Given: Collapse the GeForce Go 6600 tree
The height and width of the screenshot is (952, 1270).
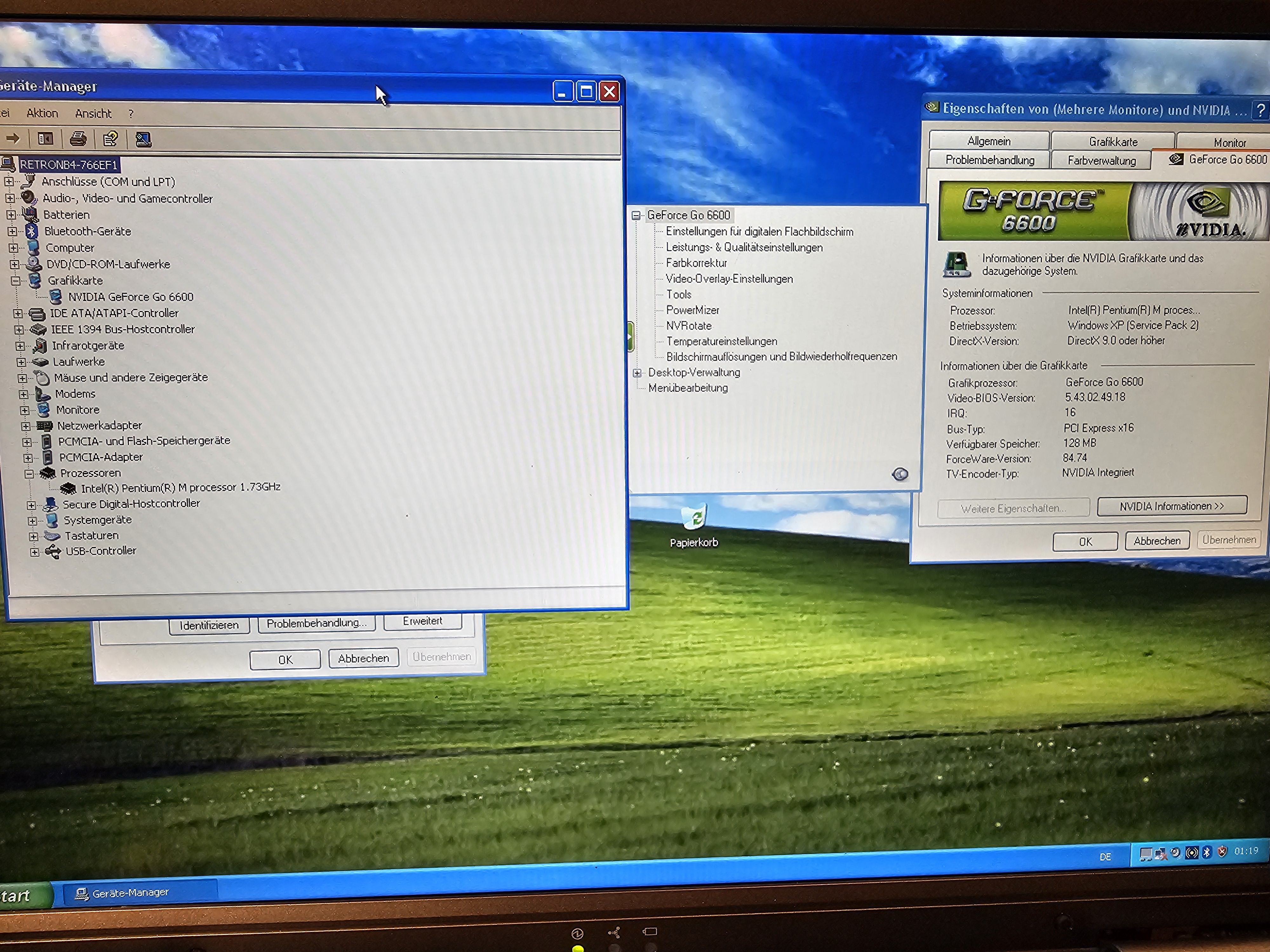Looking at the screenshot, I should 636,216.
